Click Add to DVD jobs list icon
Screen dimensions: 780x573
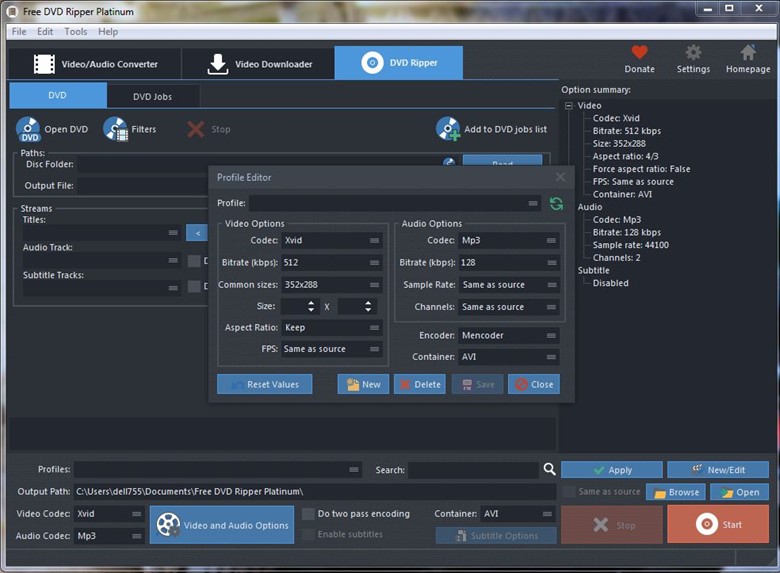click(448, 129)
